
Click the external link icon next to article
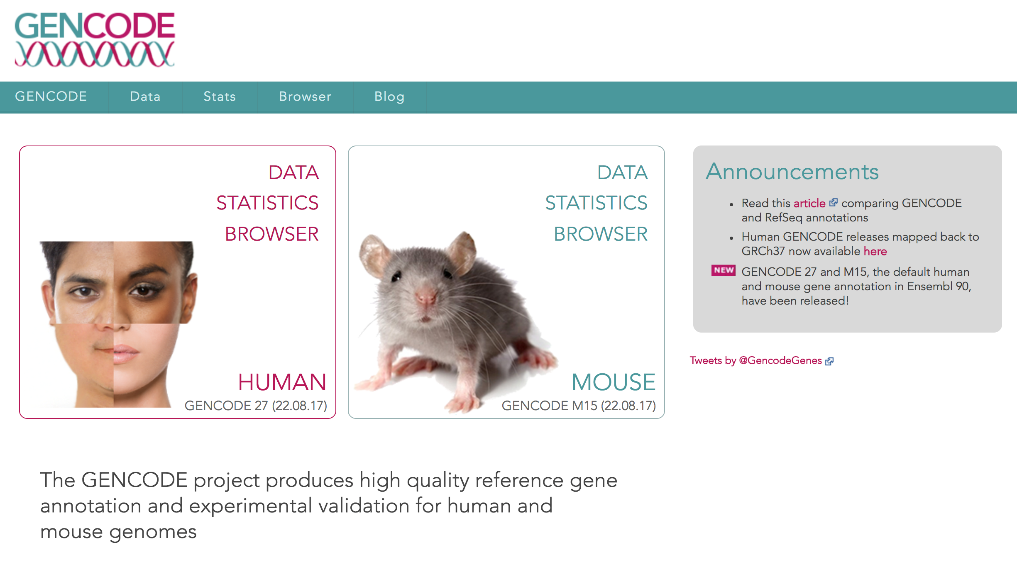(x=833, y=203)
